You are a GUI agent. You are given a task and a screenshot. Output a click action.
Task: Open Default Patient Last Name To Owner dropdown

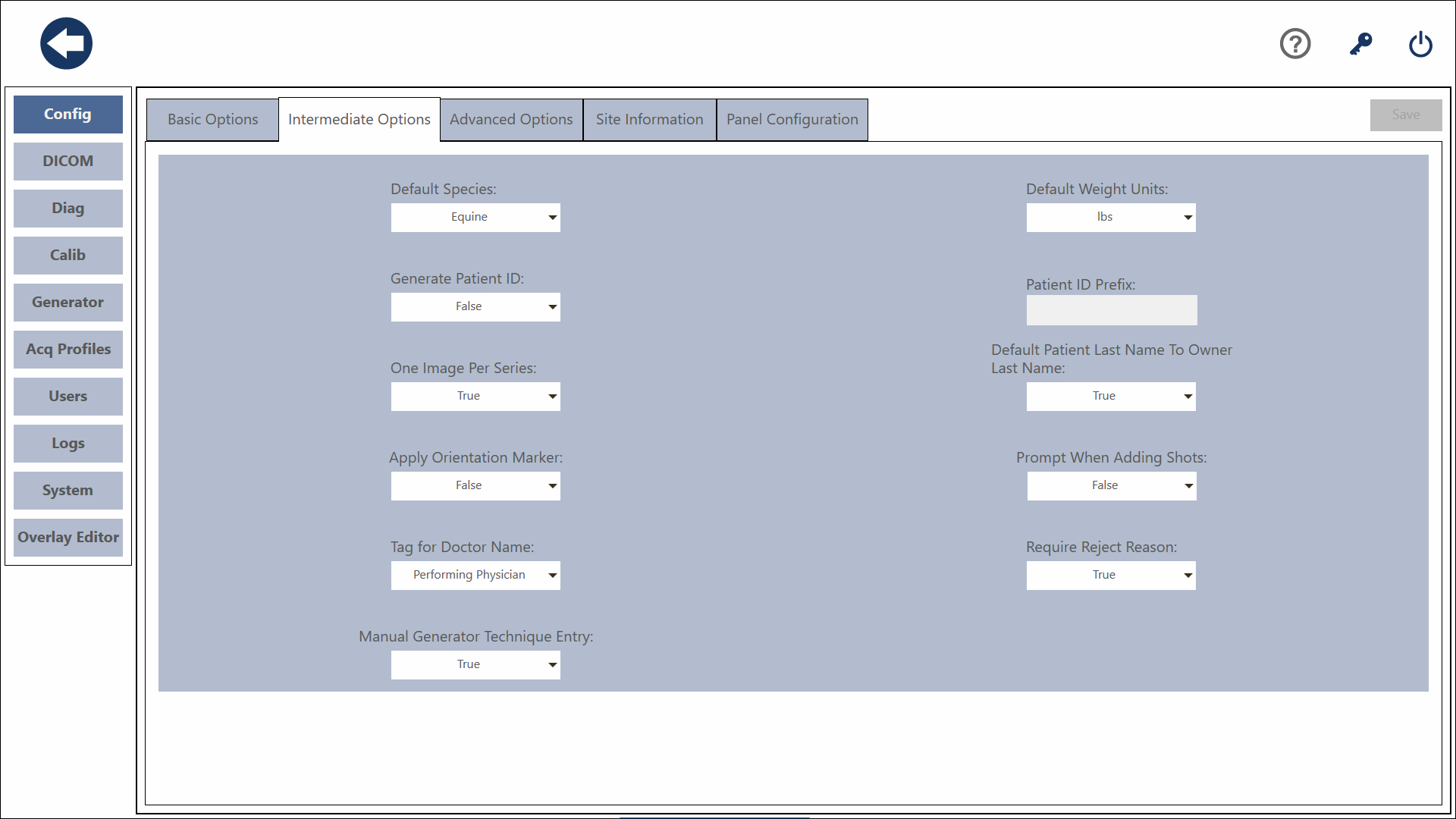tap(1111, 397)
